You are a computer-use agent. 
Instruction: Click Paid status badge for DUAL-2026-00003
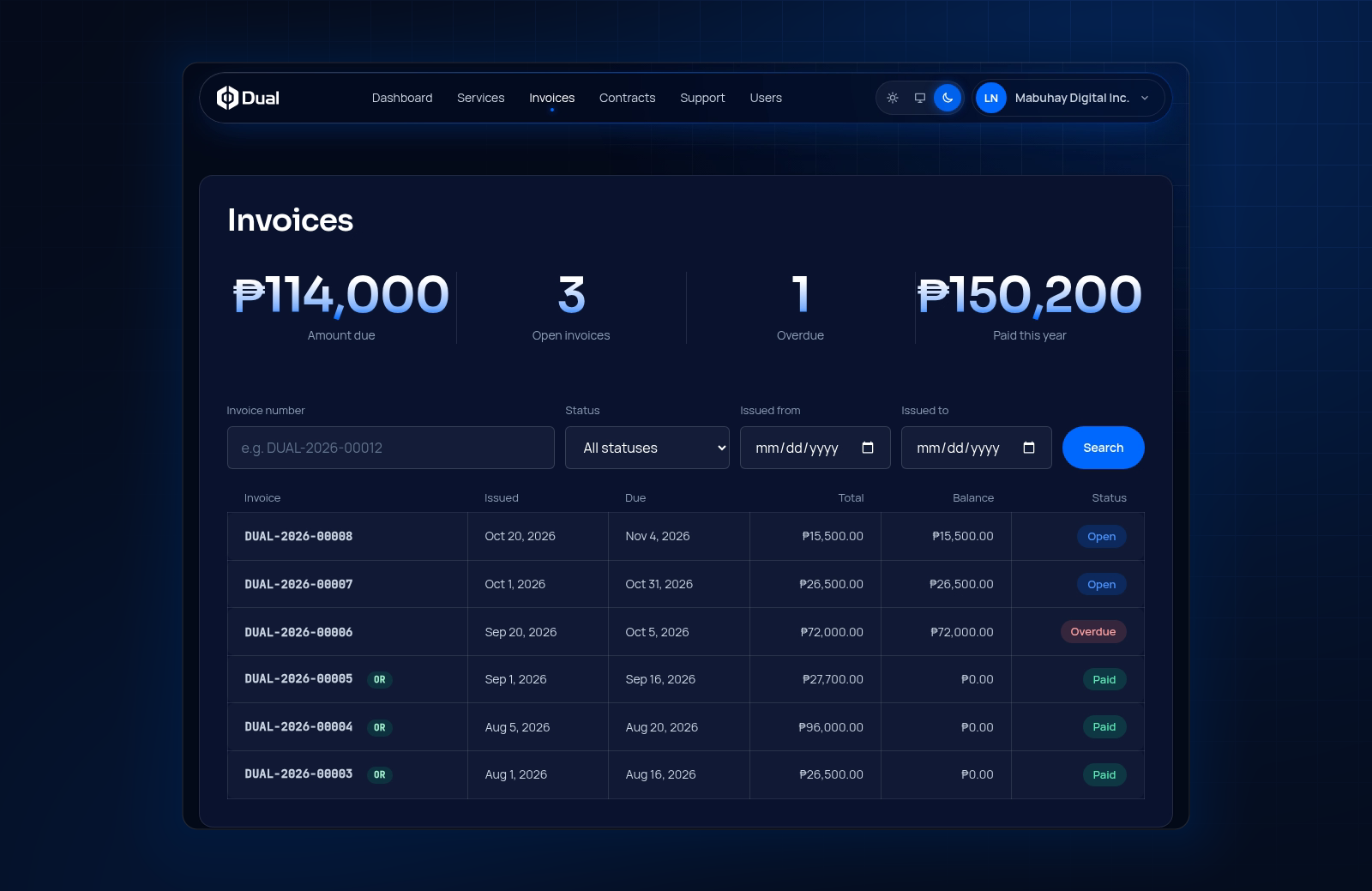(1104, 775)
